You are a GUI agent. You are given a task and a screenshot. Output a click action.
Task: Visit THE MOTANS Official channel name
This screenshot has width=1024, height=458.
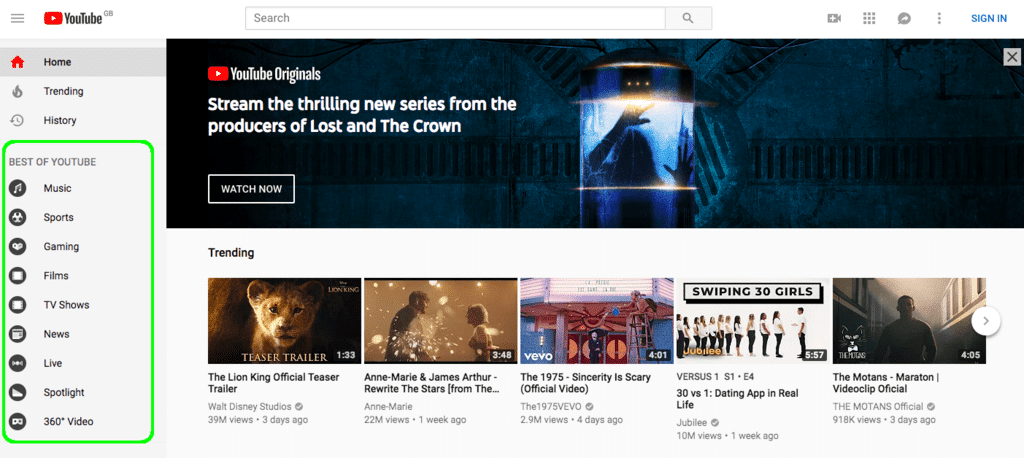(878, 406)
